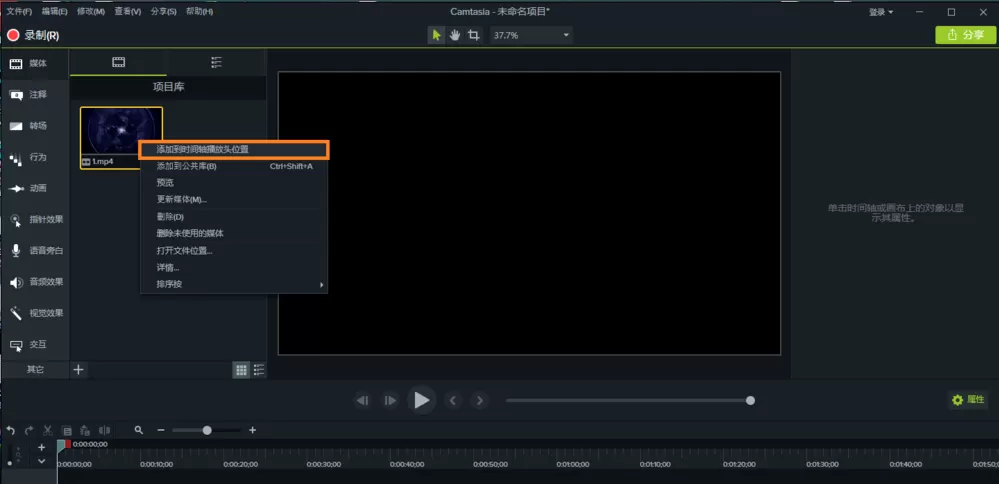999x484 pixels.
Task: Switch media bin to grid thumbnail view
Action: (x=241, y=369)
